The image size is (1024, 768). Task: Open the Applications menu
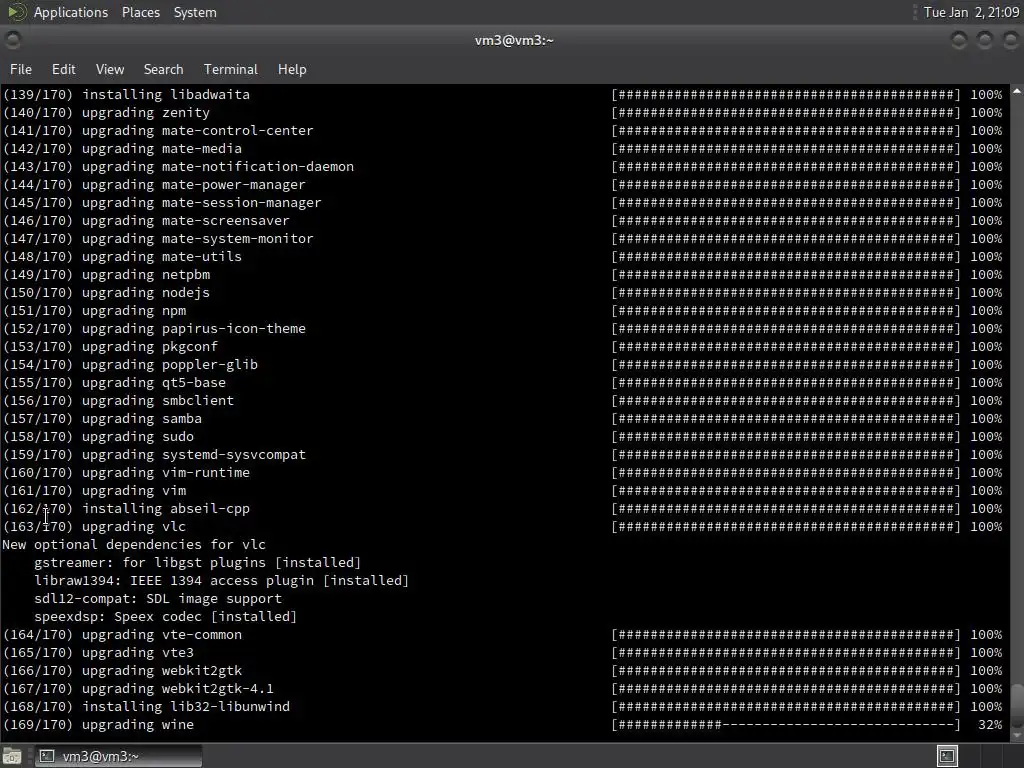tap(71, 12)
